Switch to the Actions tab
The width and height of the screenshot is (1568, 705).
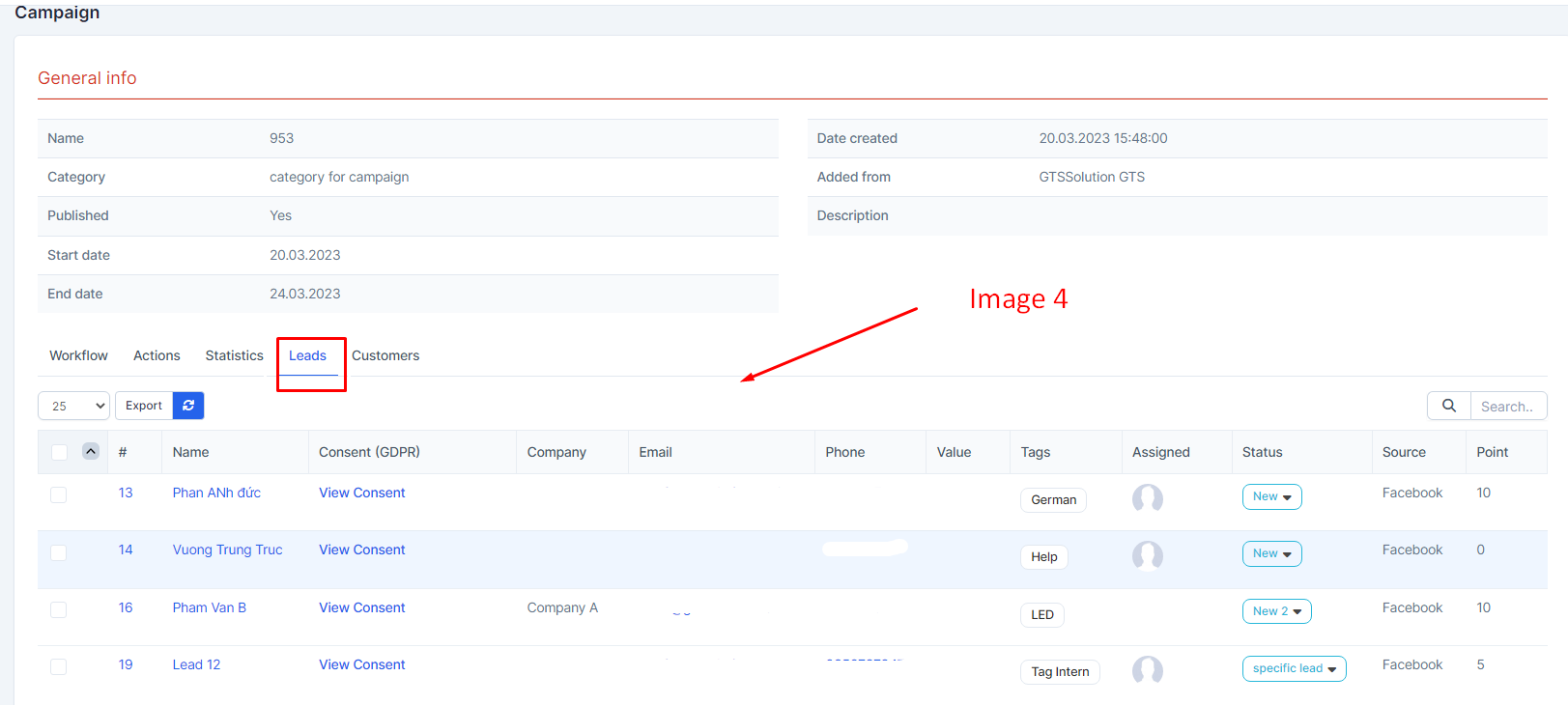(157, 355)
